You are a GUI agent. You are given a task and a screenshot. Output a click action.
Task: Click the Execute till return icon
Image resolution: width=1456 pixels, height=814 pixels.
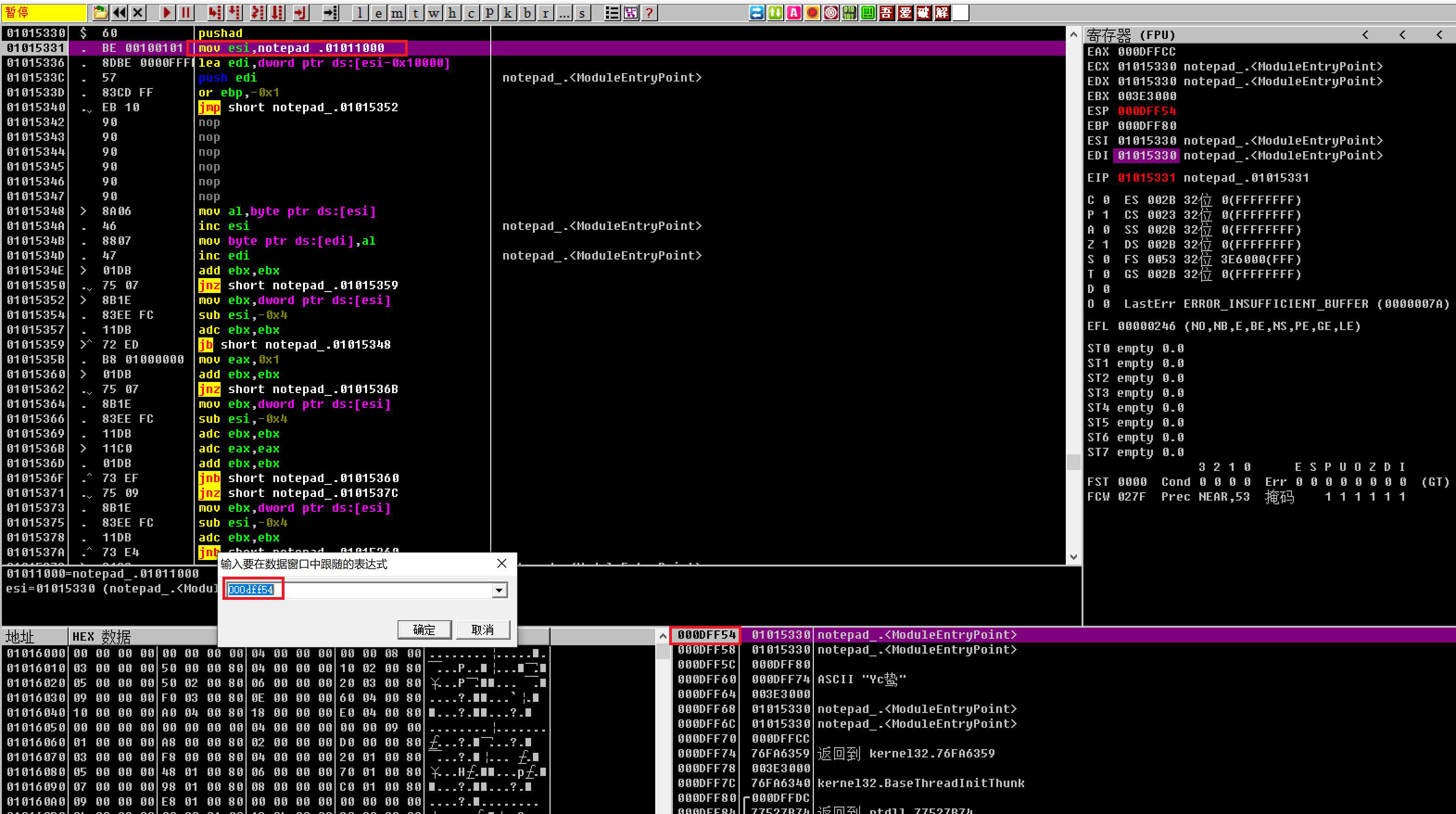point(301,13)
